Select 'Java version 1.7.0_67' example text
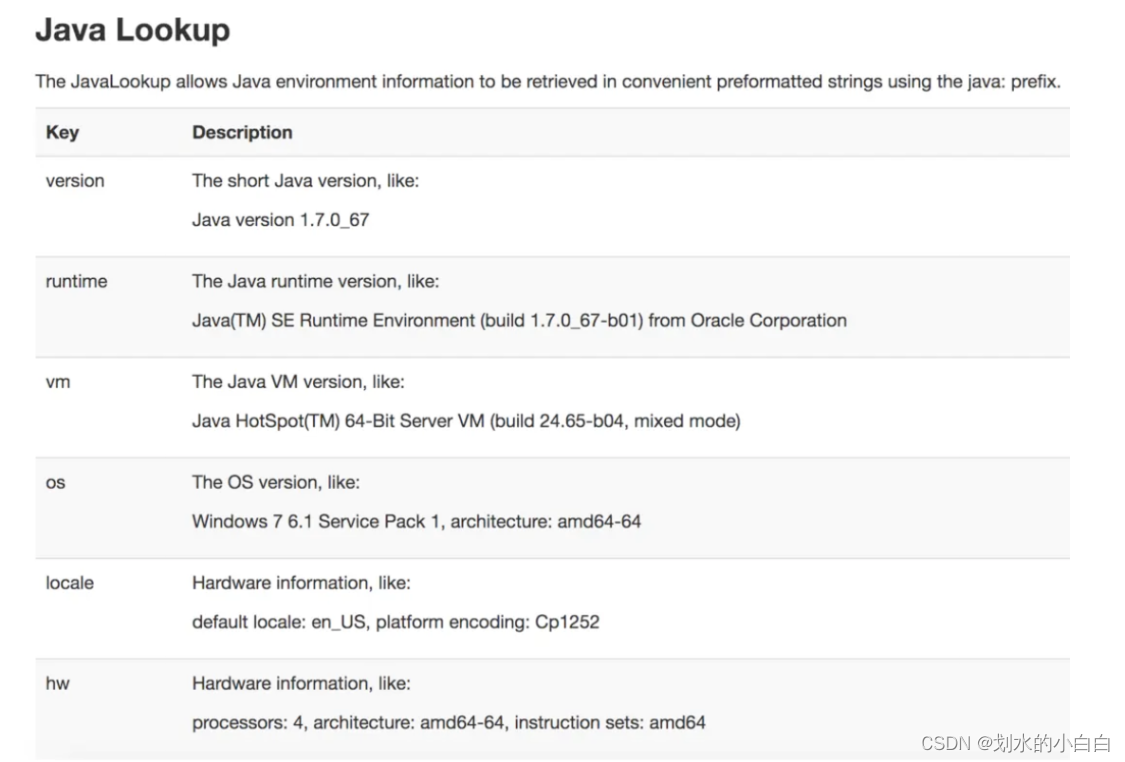The height and width of the screenshot is (762, 1125). pyautogui.click(x=281, y=220)
